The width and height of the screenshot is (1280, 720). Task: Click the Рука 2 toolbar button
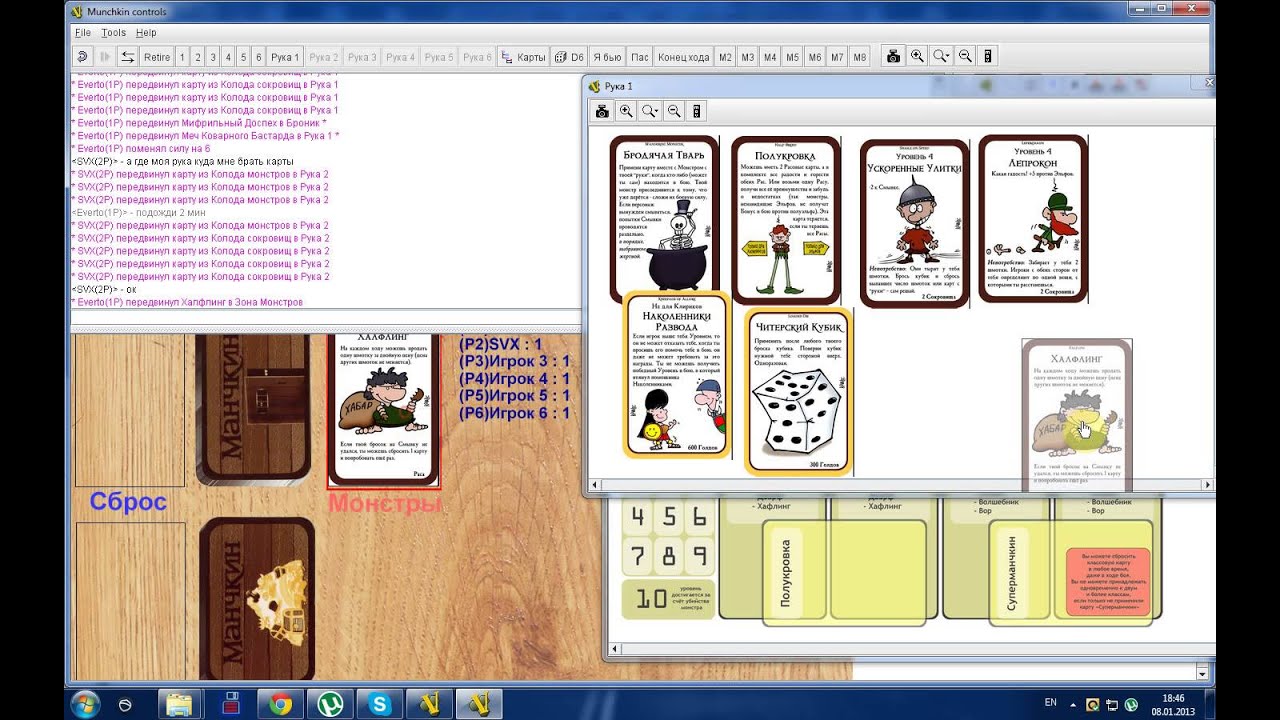pyautogui.click(x=324, y=57)
